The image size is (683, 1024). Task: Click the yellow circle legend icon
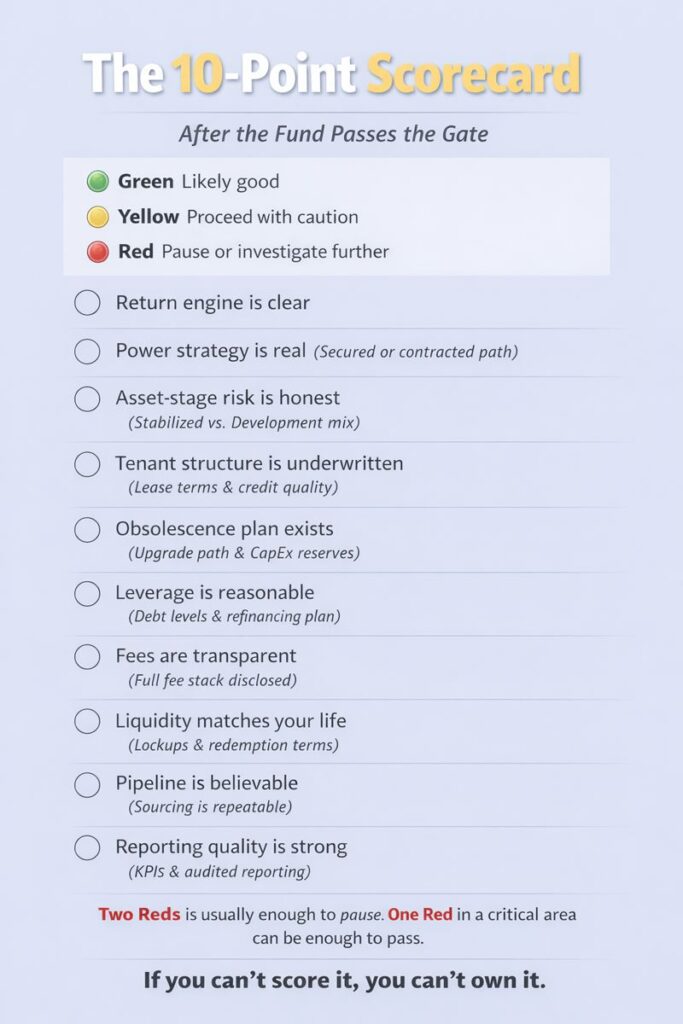coord(97,217)
